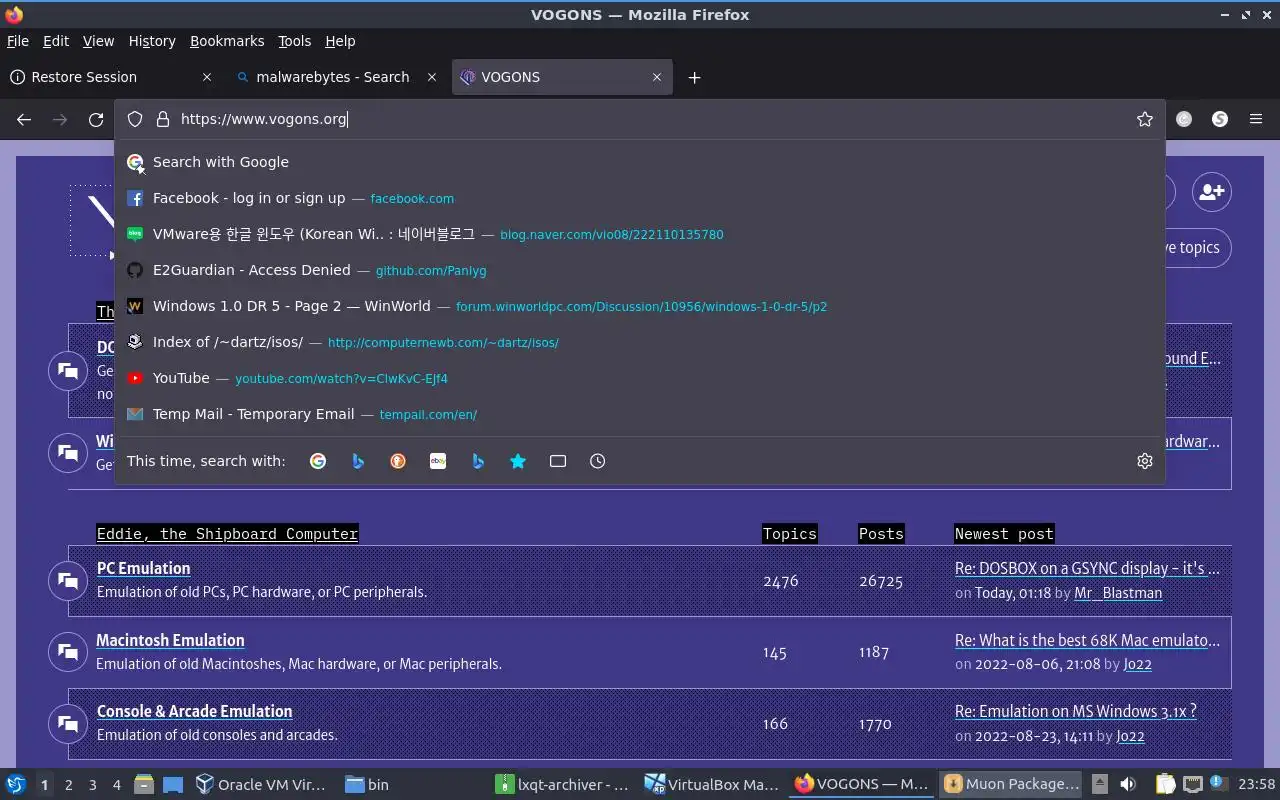
Task: Open the LXQt start menu icon
Action: [16, 784]
